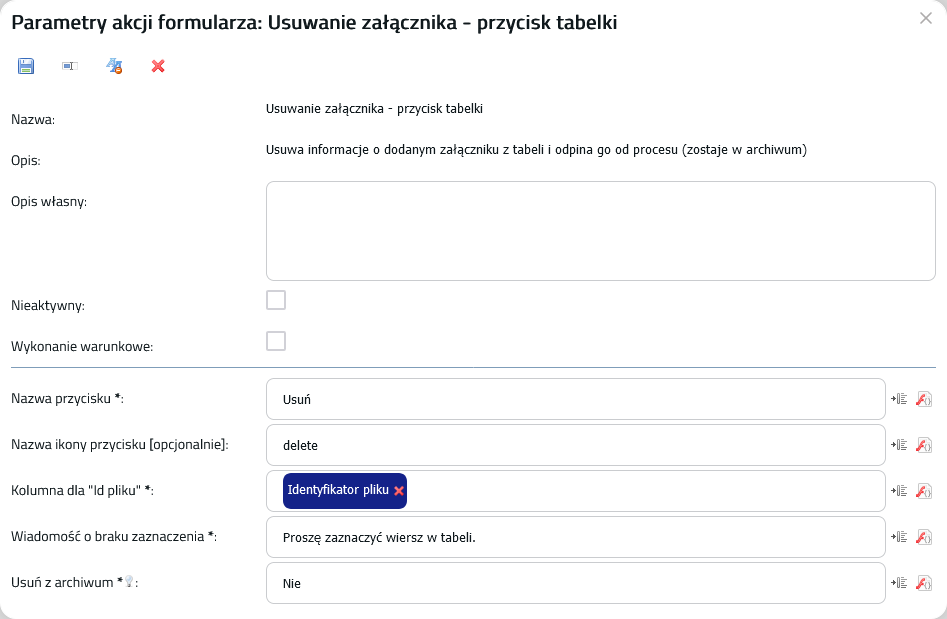Open variable picker icon for Nazwa ikony przycisku
The width and height of the screenshot is (947, 619).
tap(899, 444)
